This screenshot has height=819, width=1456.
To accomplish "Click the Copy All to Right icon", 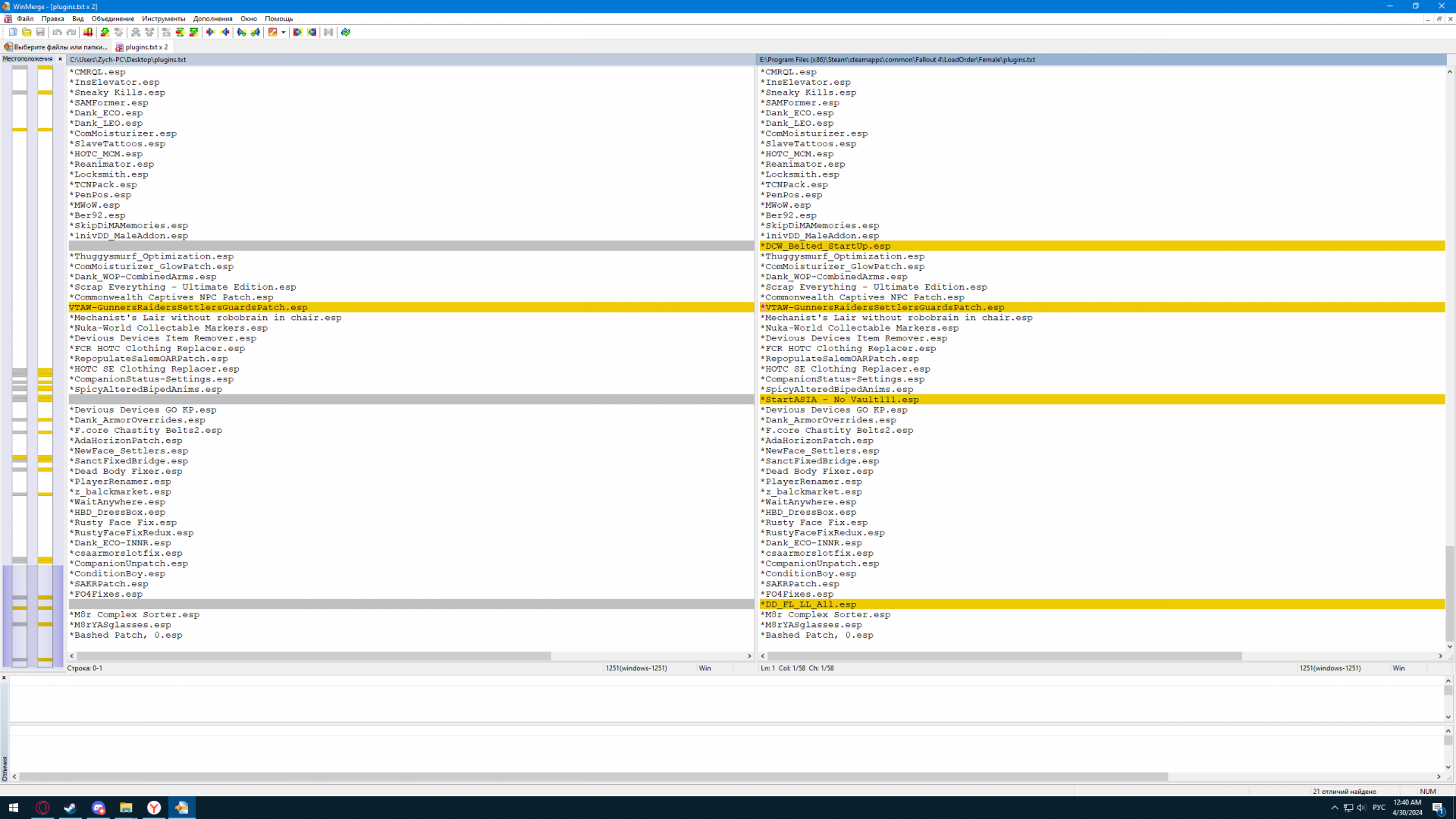I will pos(297,32).
